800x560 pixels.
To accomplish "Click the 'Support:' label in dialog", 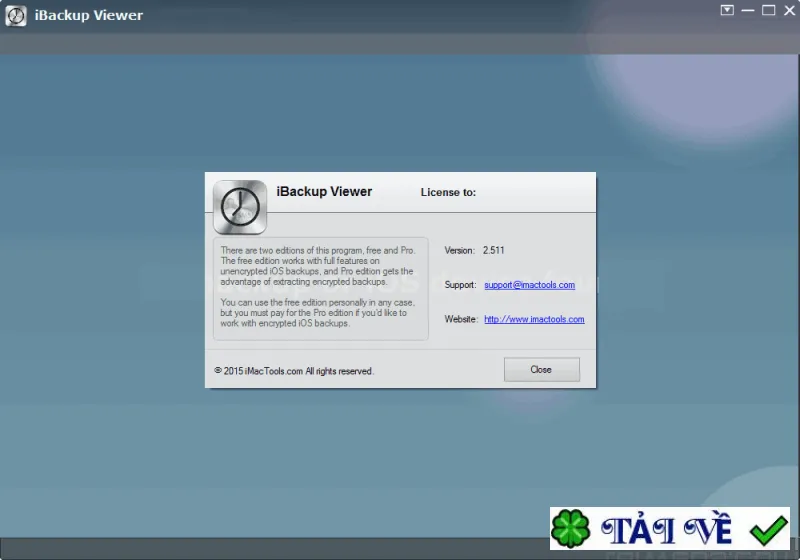I will [x=460, y=285].
